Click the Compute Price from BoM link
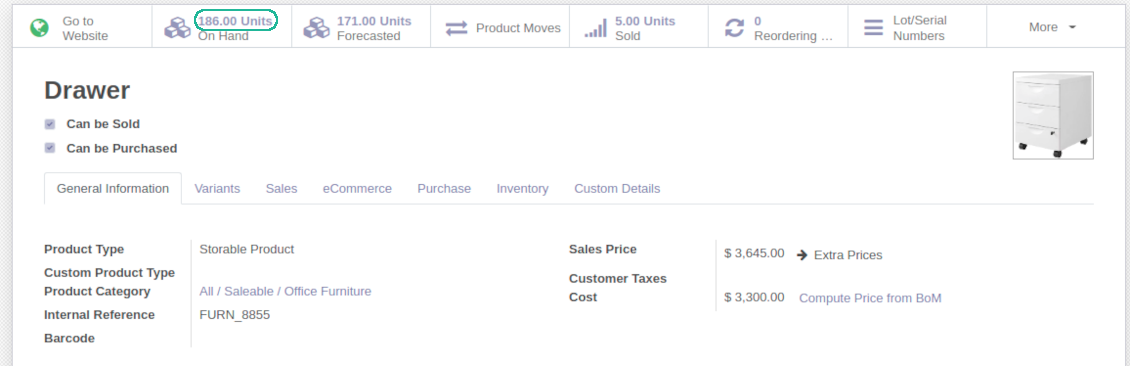 [870, 298]
